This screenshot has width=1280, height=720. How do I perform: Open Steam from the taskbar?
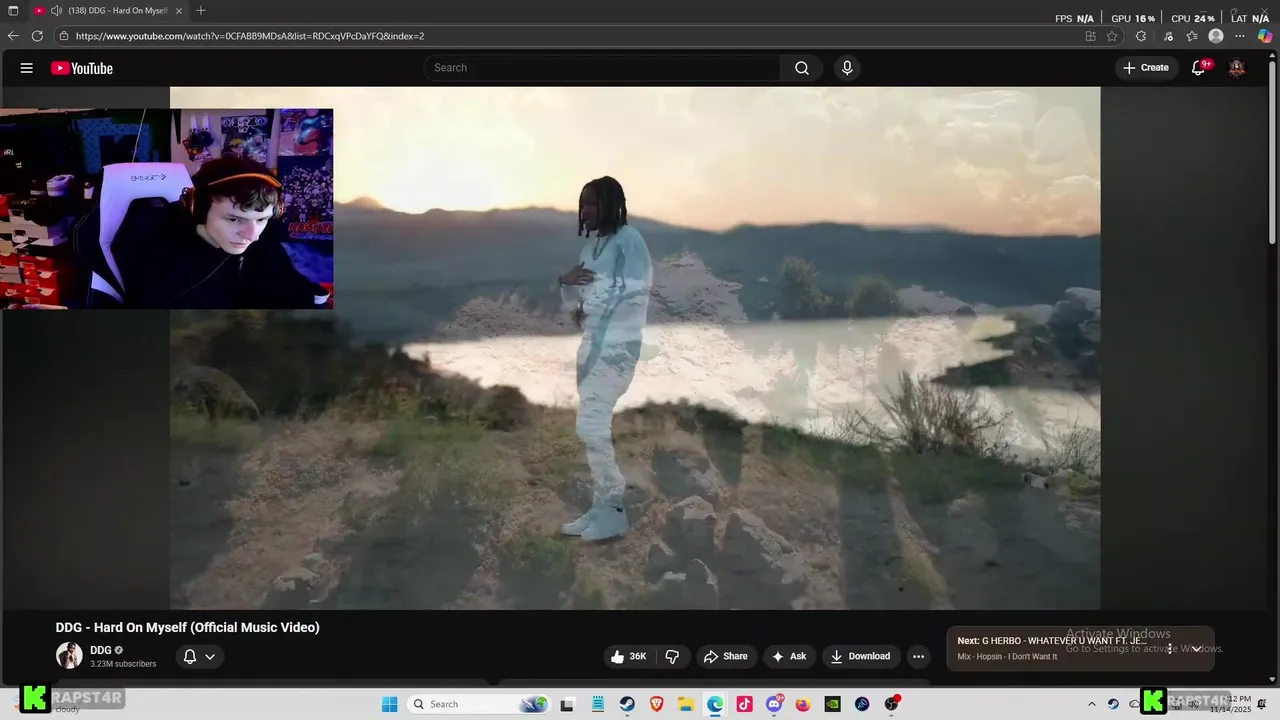(626, 704)
